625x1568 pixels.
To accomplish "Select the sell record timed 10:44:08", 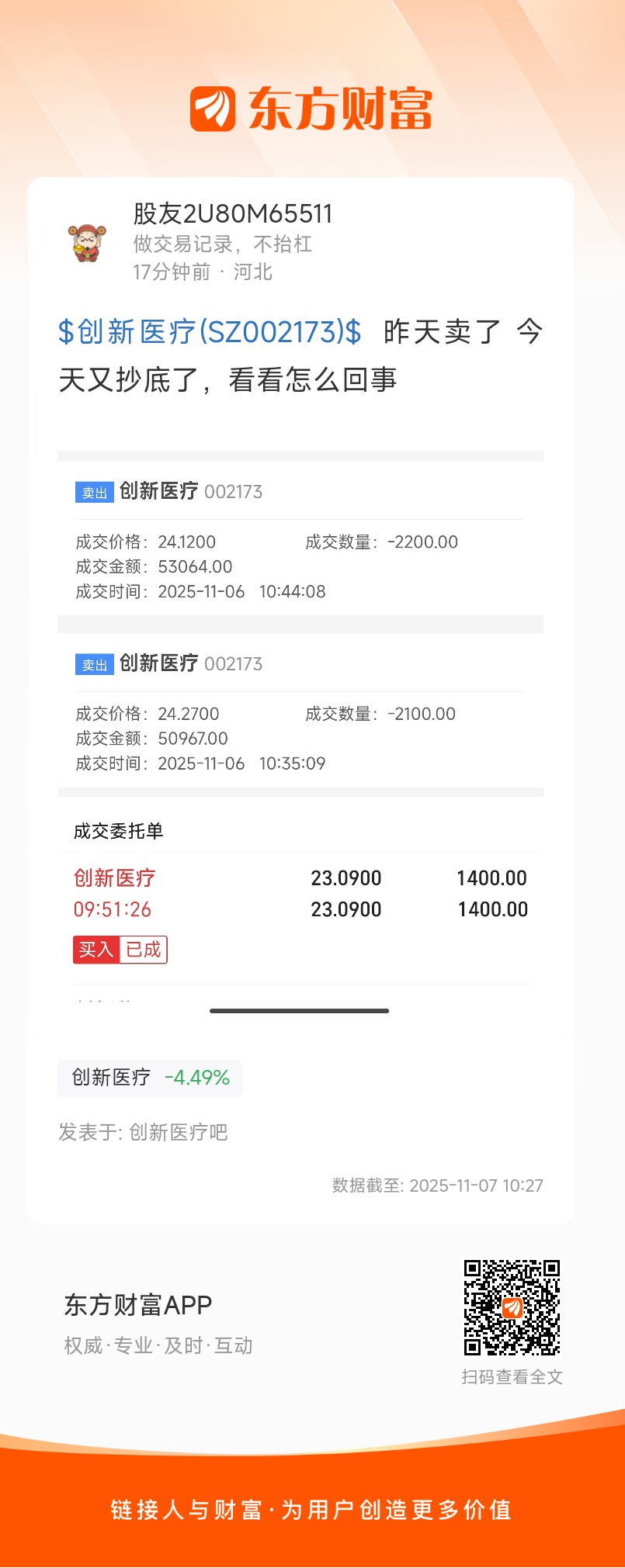I will [x=300, y=566].
